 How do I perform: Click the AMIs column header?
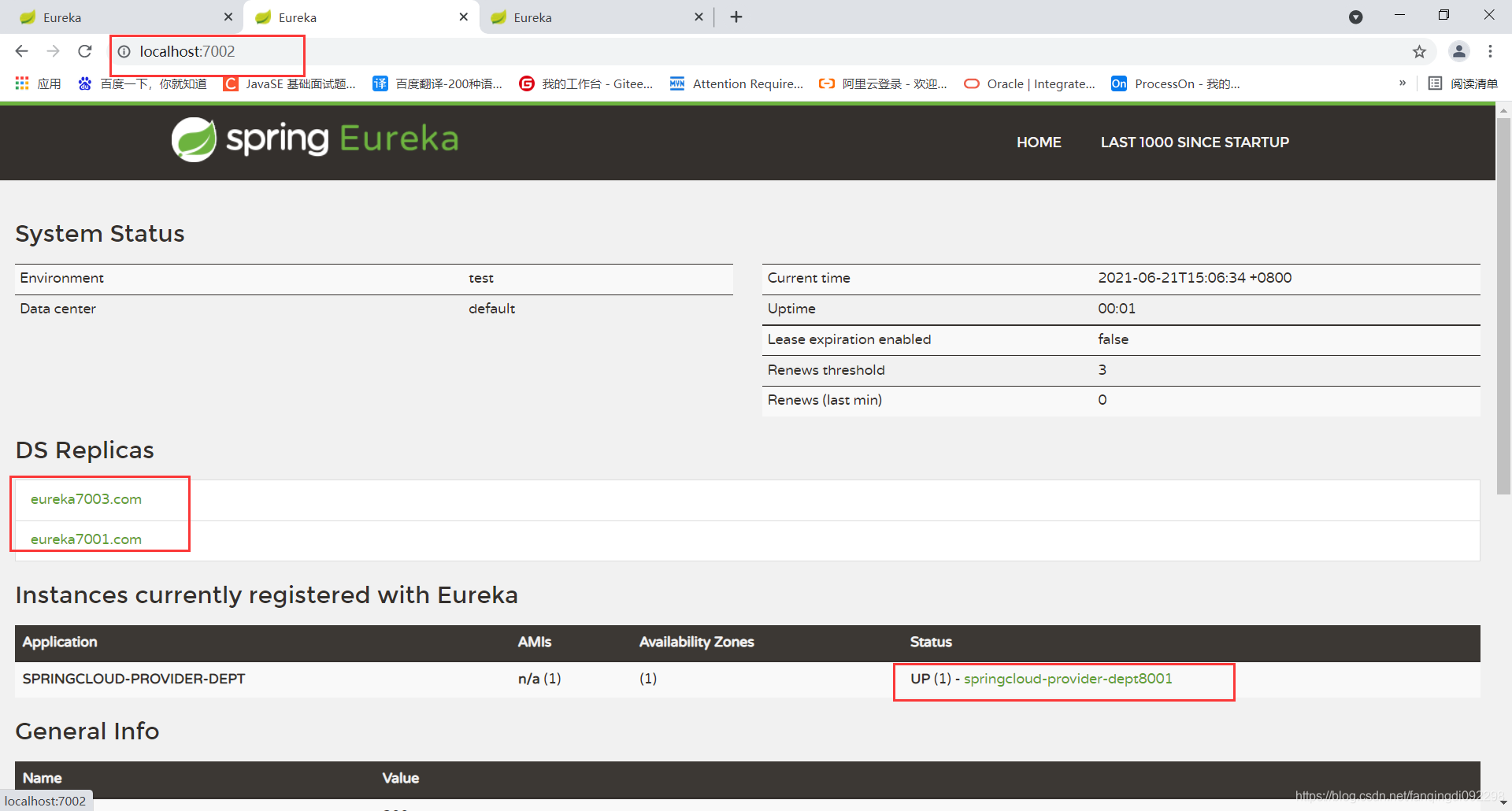click(x=534, y=643)
